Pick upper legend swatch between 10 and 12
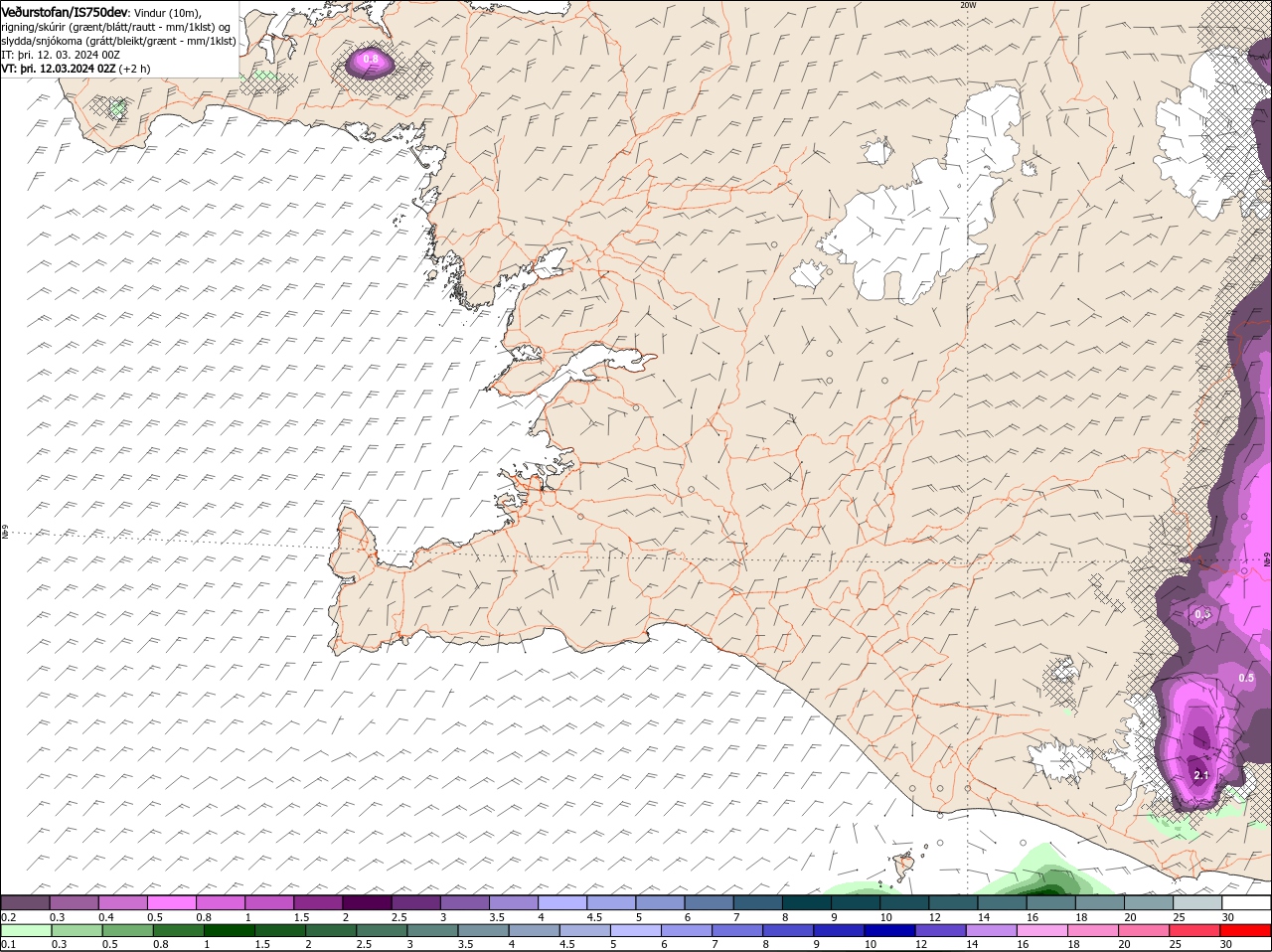 (x=904, y=902)
